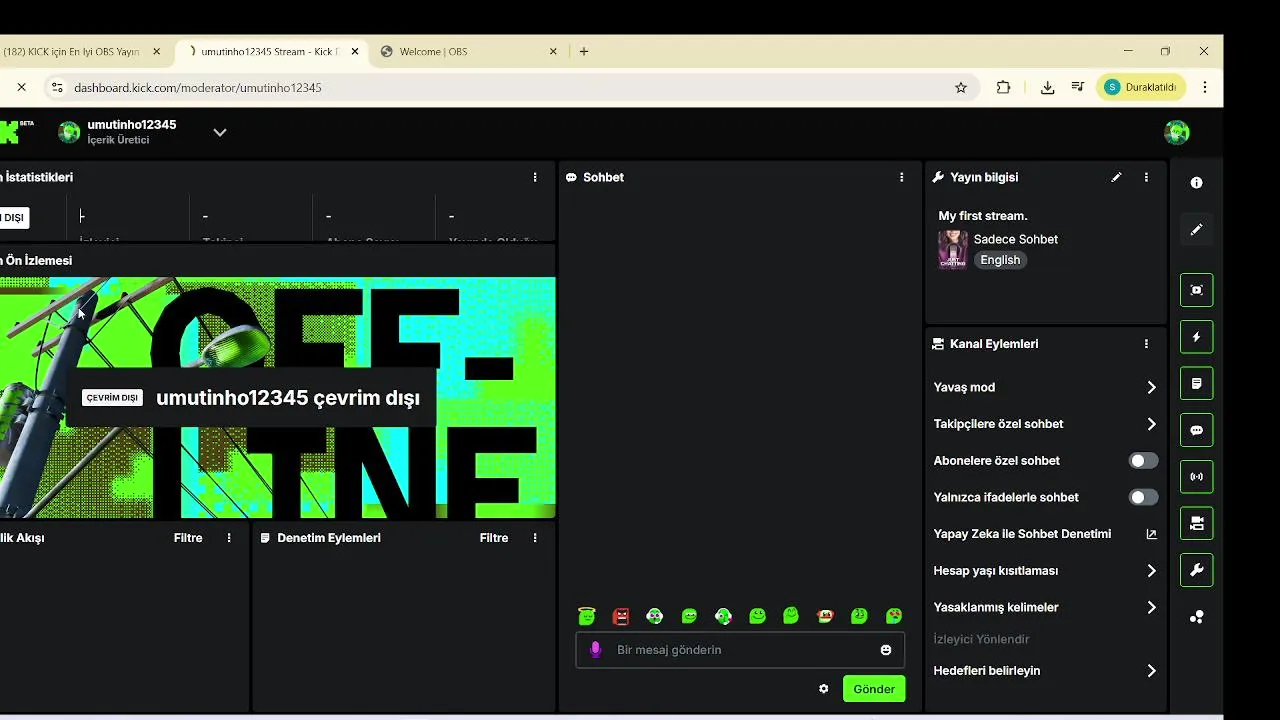The image size is (1280, 720).
Task: Open Filtre in Denetim Eylemleri panel
Action: point(494,538)
